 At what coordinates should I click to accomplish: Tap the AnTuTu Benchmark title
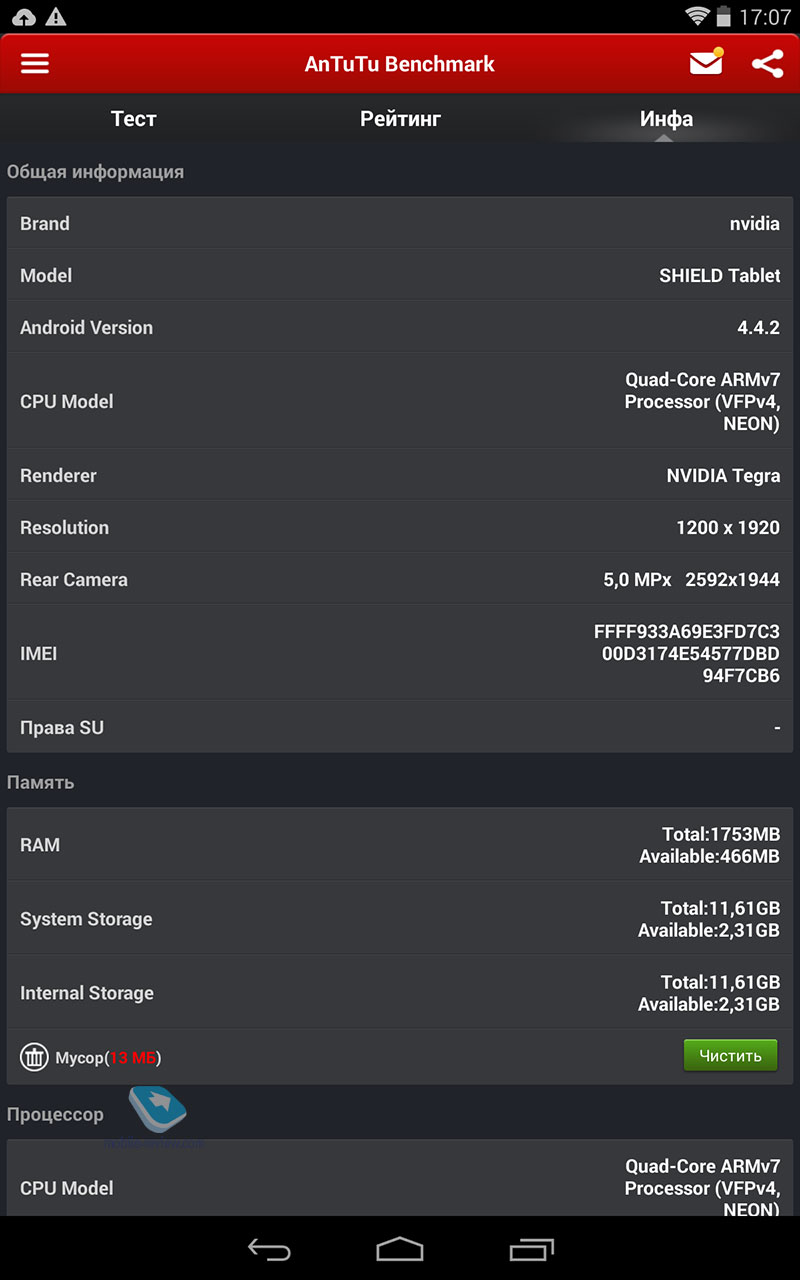tap(400, 64)
